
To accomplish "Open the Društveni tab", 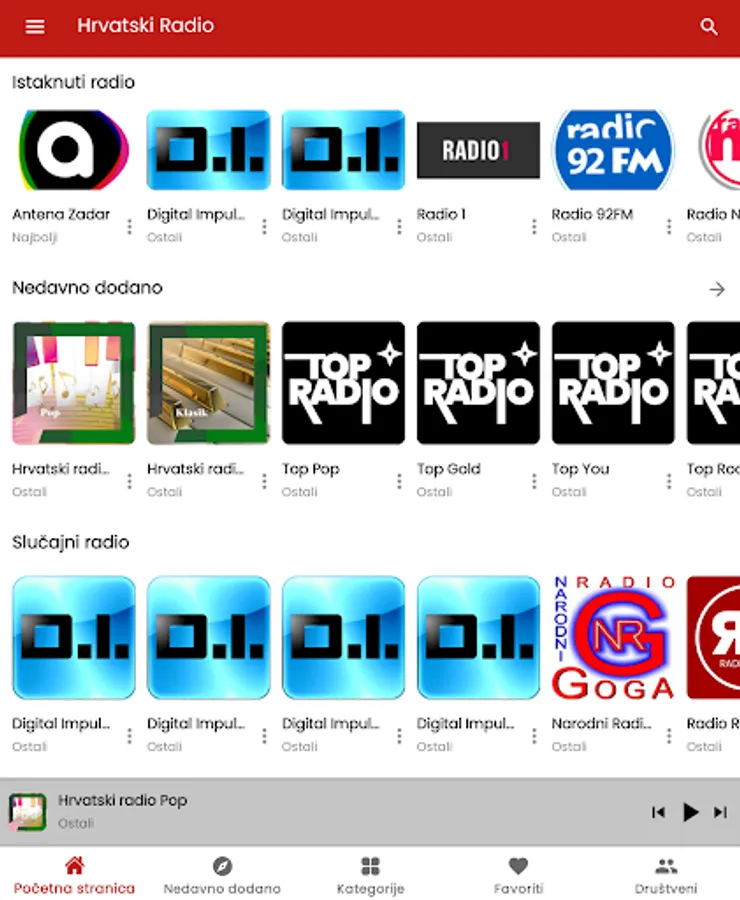I will click(666, 876).
